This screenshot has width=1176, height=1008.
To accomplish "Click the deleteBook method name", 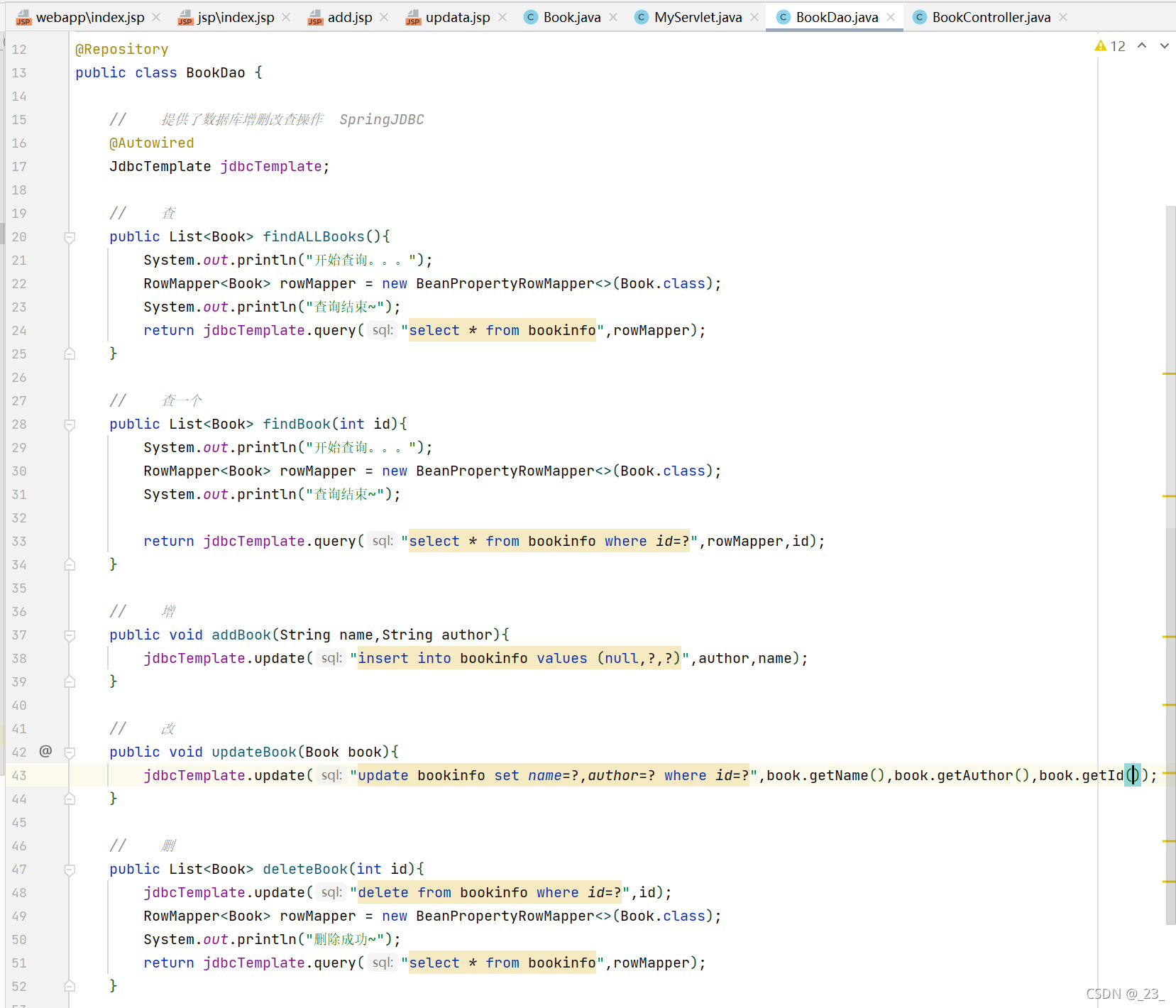I will pos(305,869).
